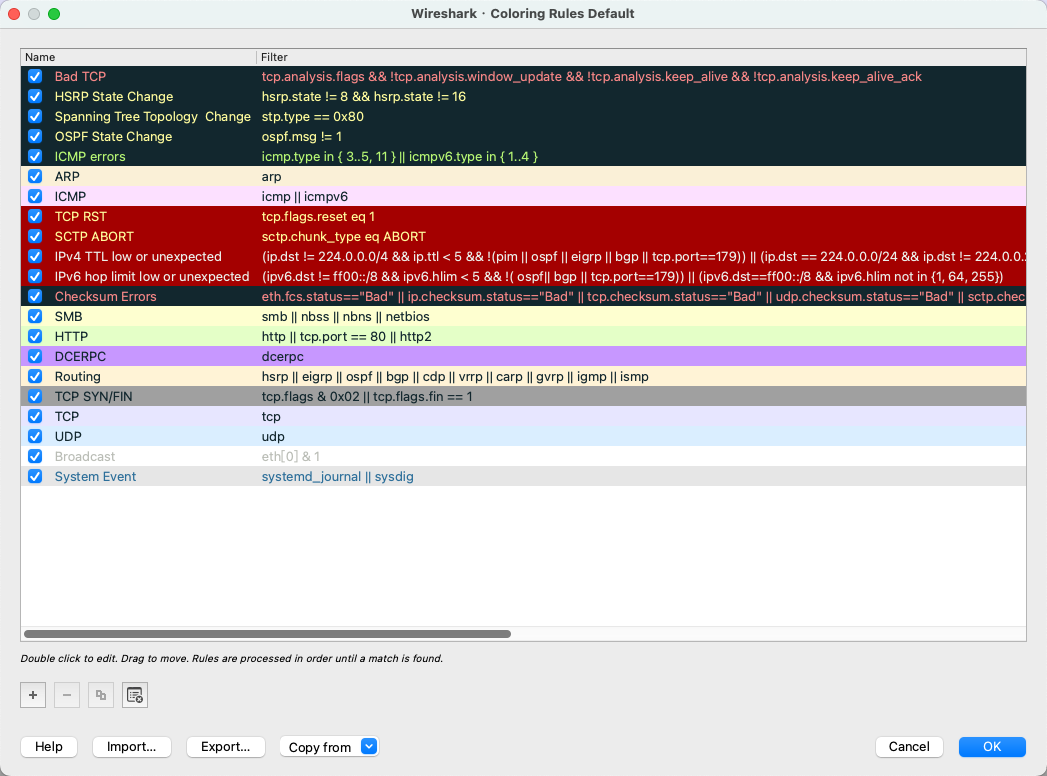Click the 'ospf.msg != 1' filter cell

pos(302,137)
